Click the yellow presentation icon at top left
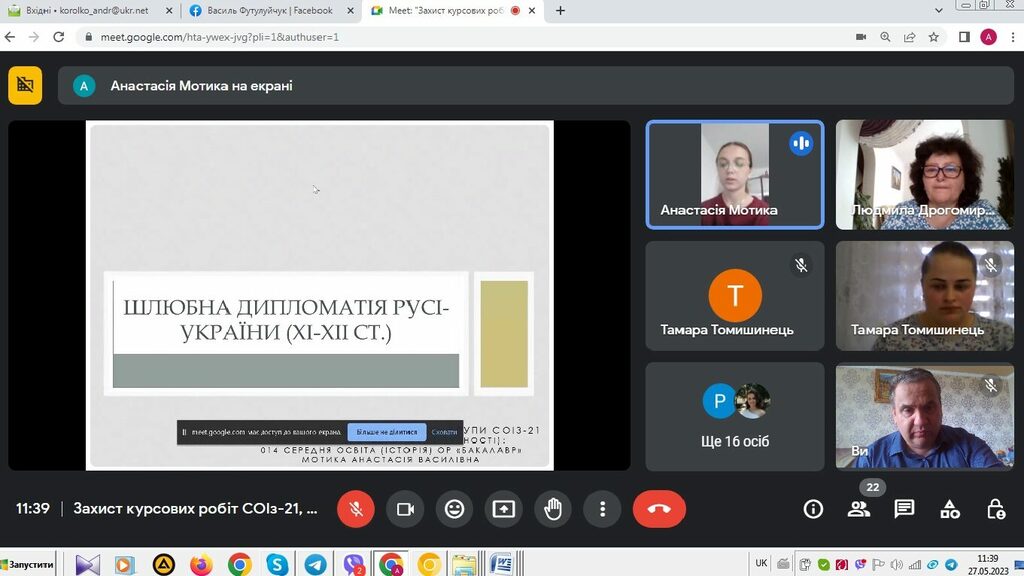1024x576 pixels. pyautogui.click(x=25, y=86)
